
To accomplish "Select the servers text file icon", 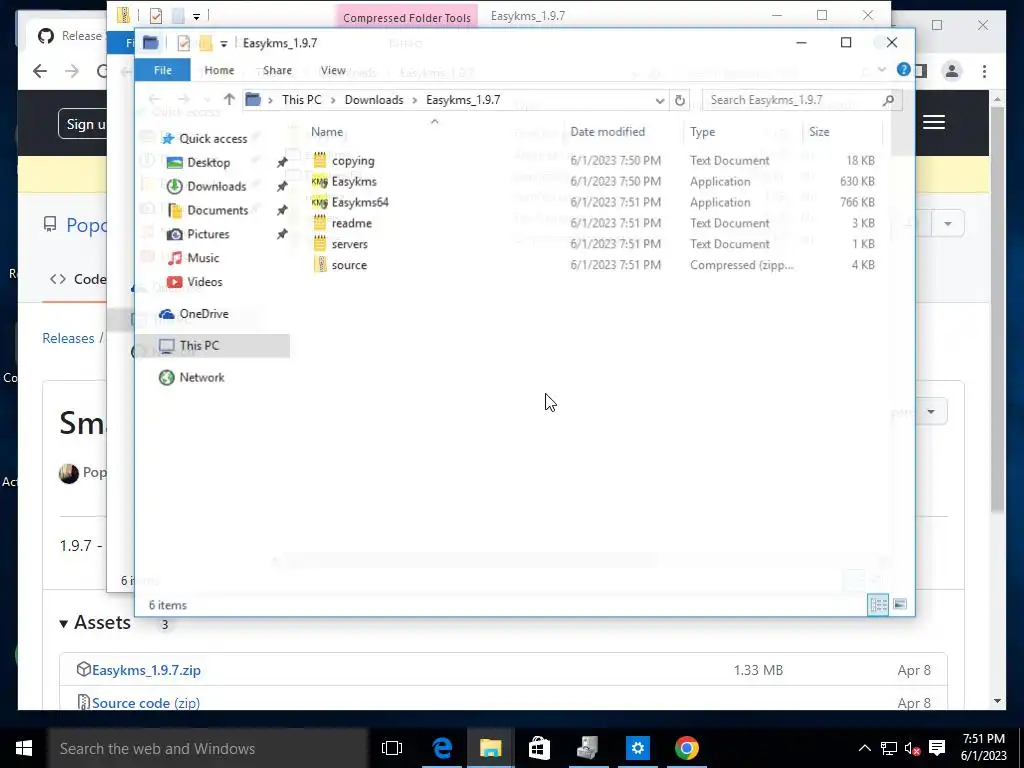I will [x=319, y=244].
